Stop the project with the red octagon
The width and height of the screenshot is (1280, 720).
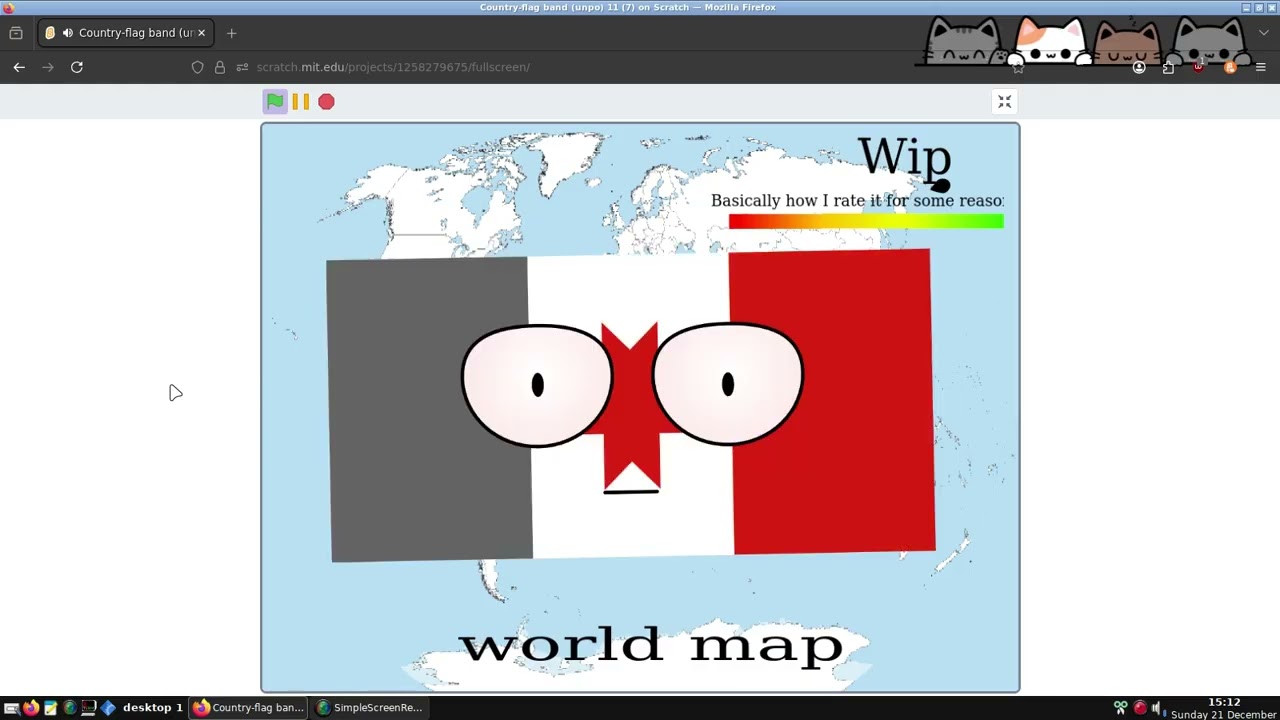point(326,101)
